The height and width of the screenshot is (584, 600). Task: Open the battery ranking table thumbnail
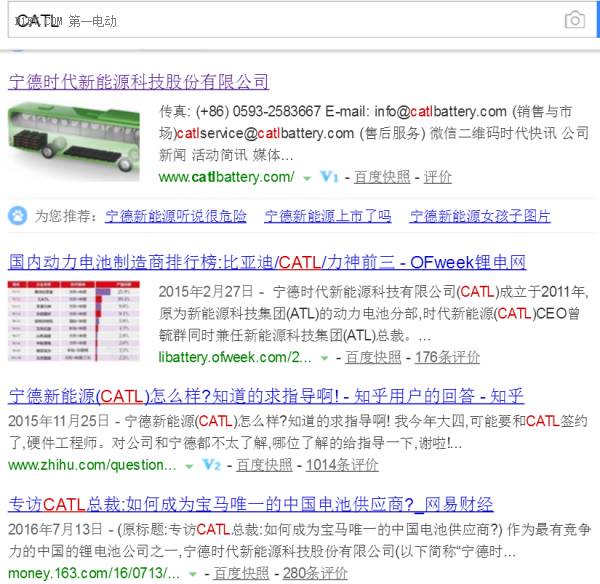74,321
